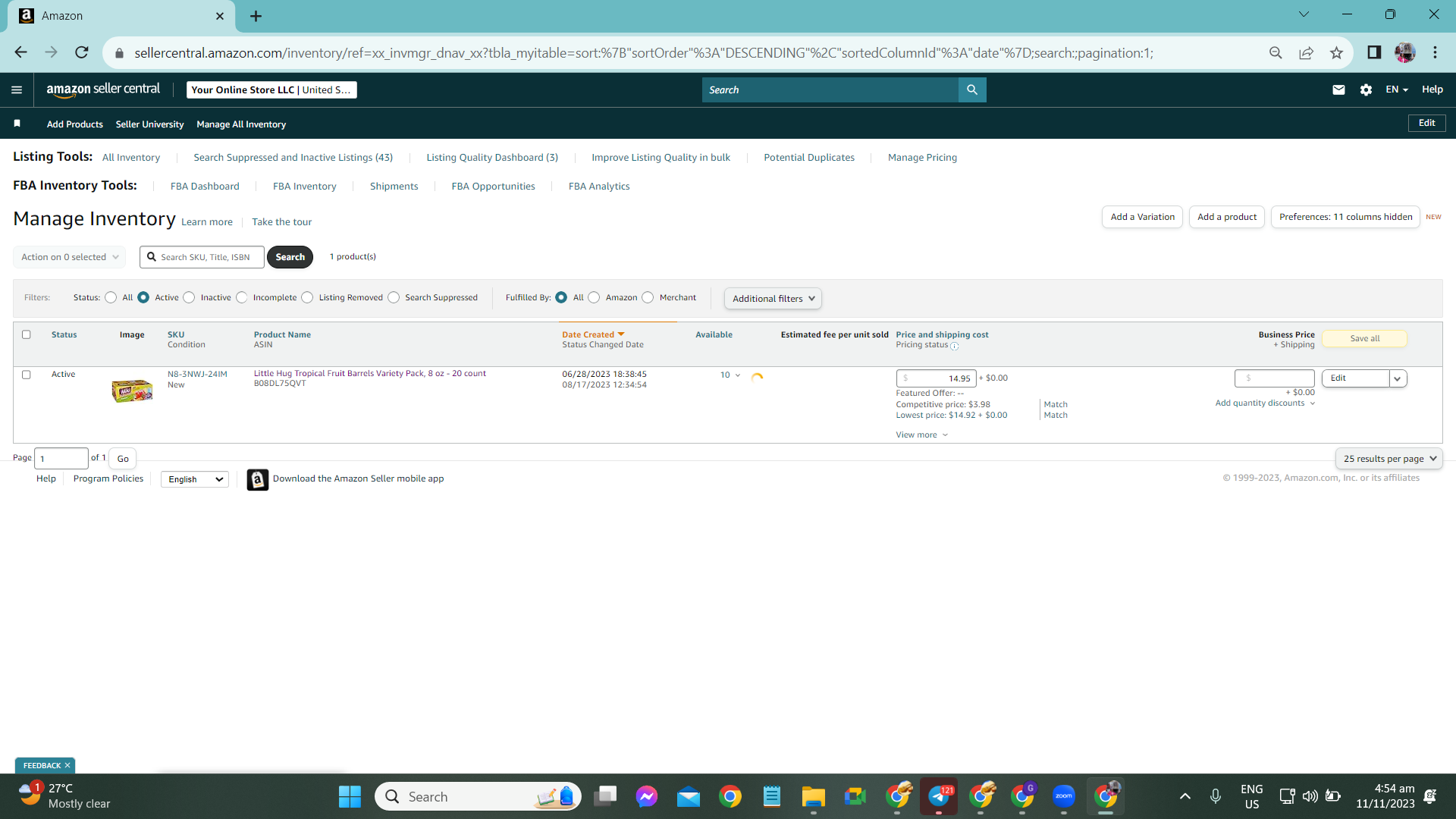Go to the FBA Dashboard tool
This screenshot has height=819, width=1456.
(x=205, y=186)
